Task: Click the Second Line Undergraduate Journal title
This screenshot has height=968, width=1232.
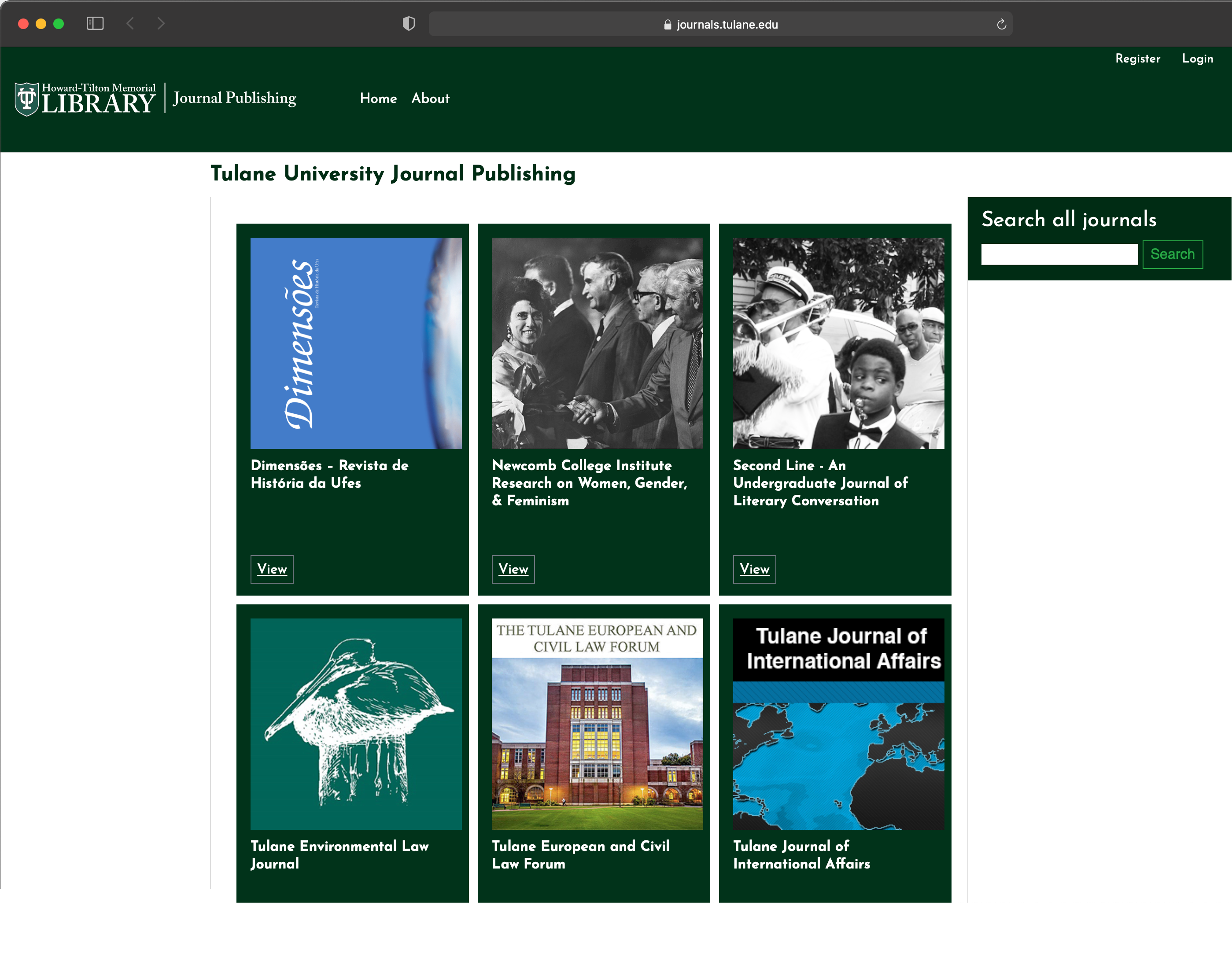Action: tap(820, 483)
